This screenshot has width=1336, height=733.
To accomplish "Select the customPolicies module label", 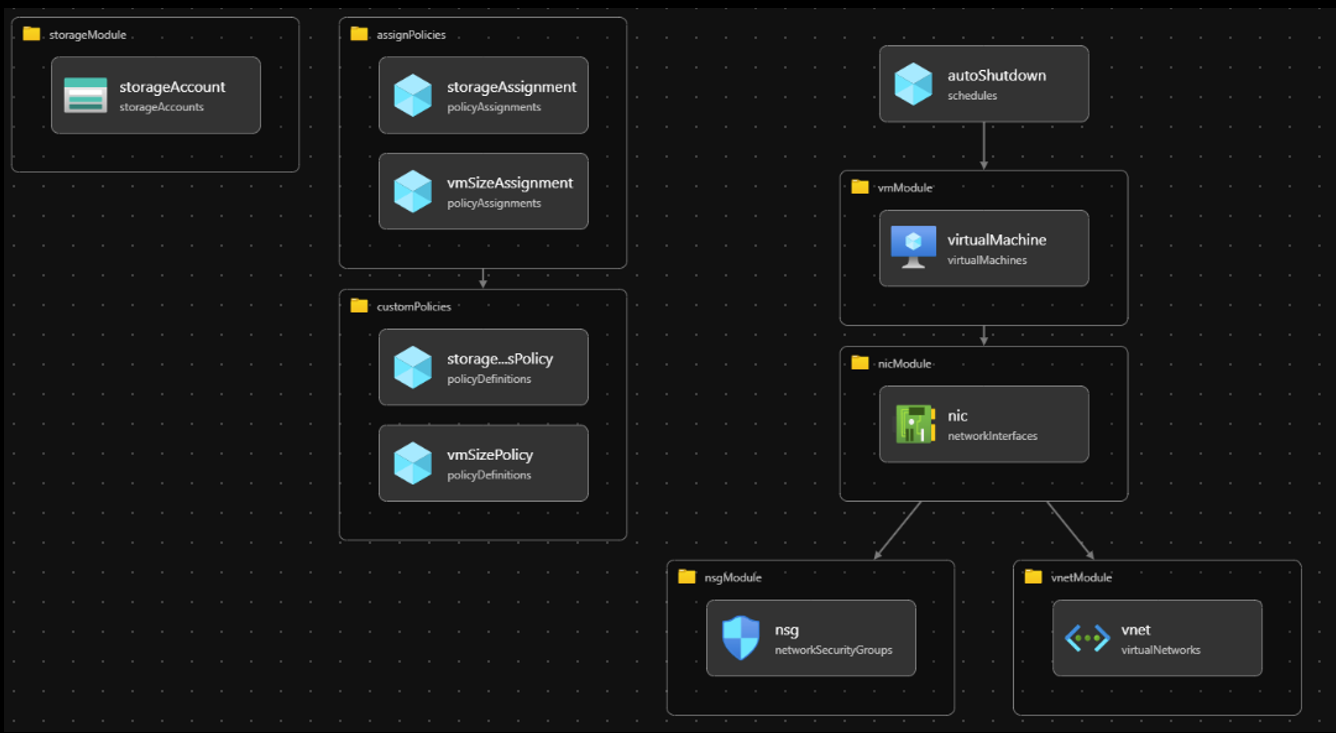I will pyautogui.click(x=413, y=306).
